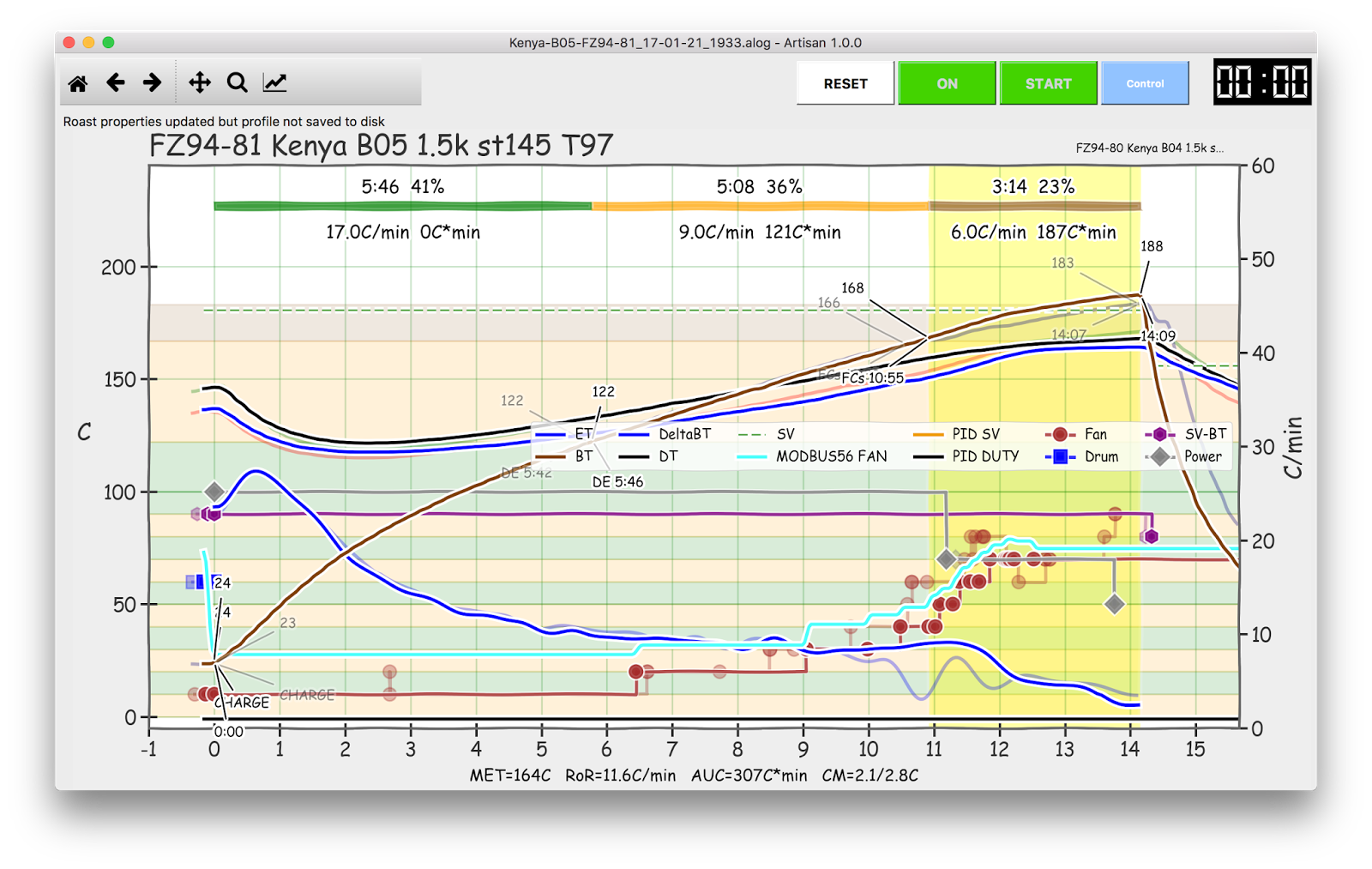
Task: Activate the Zoom magnifier tool
Action: [238, 82]
